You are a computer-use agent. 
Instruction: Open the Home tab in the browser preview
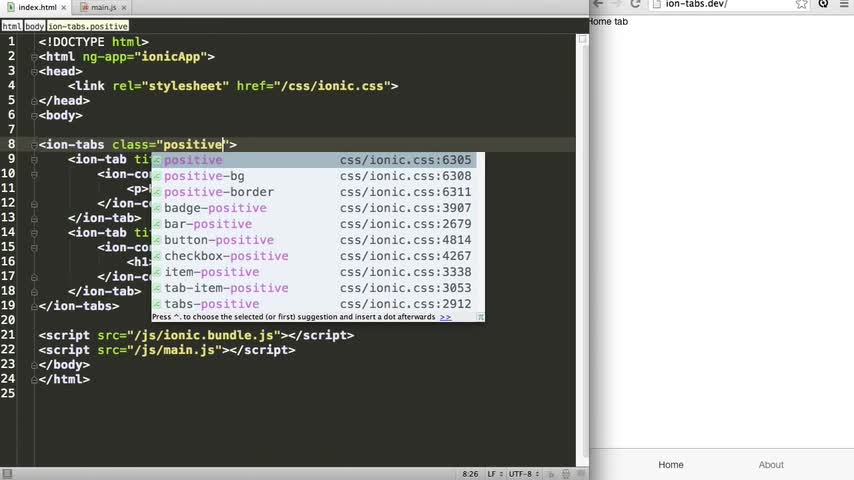coord(670,465)
